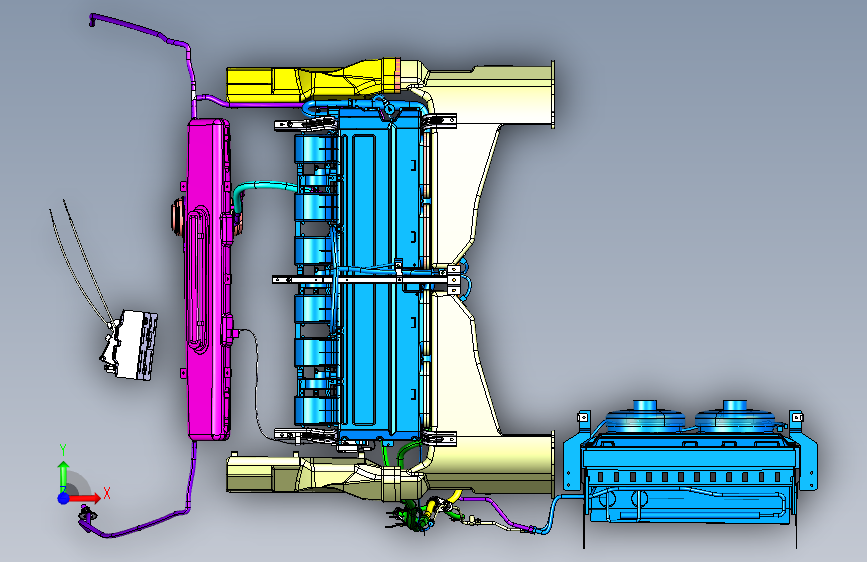Select the magenta tank part
The height and width of the screenshot is (562, 867).
[207, 279]
